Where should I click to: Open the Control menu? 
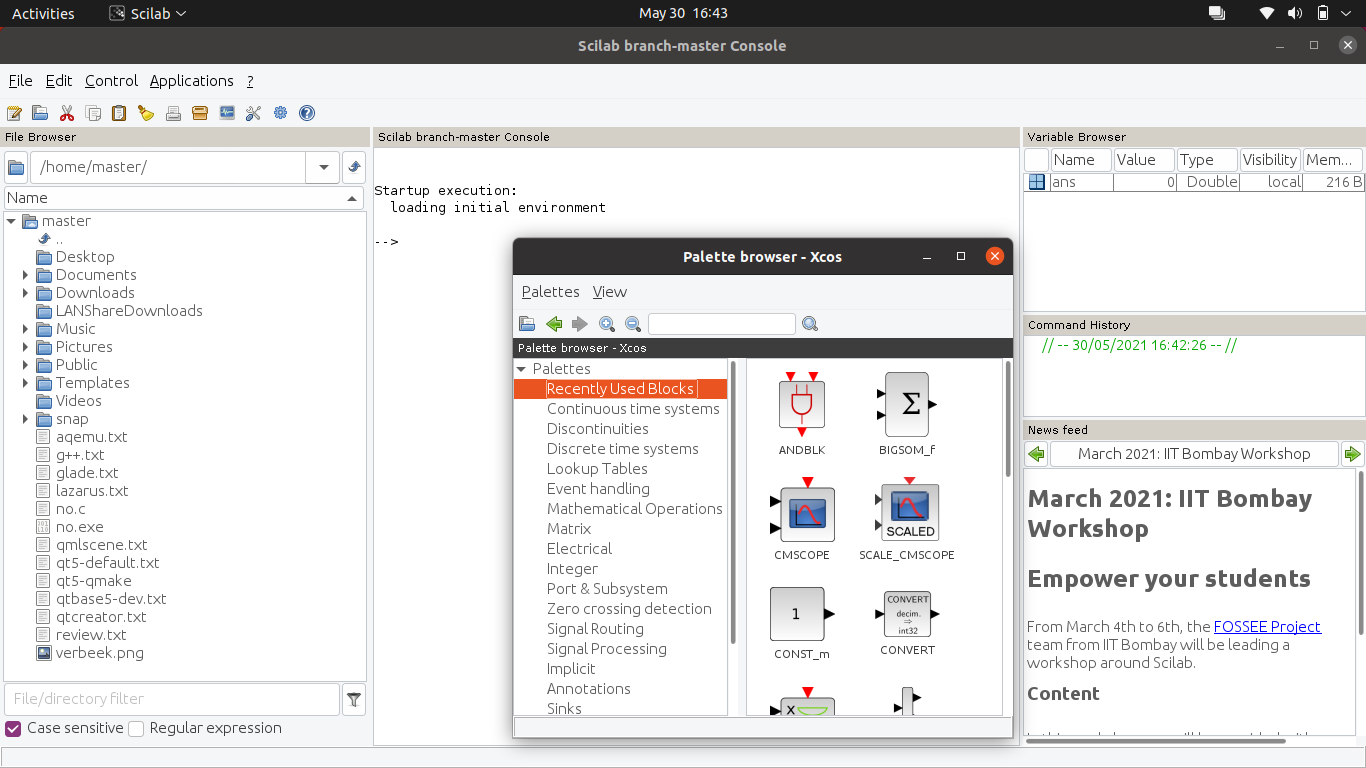pyautogui.click(x=111, y=81)
